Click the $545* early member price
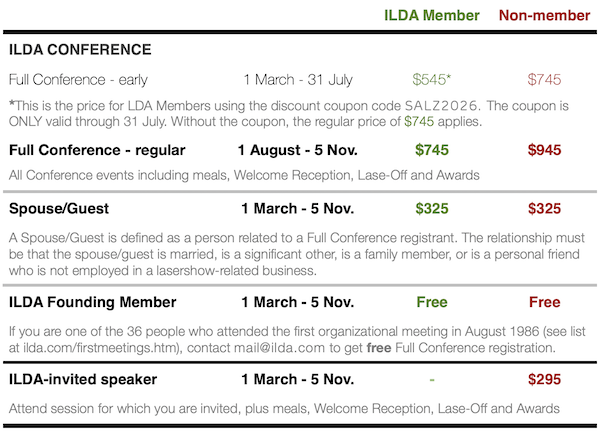Viewport: 600px width, 431px height. (432, 80)
